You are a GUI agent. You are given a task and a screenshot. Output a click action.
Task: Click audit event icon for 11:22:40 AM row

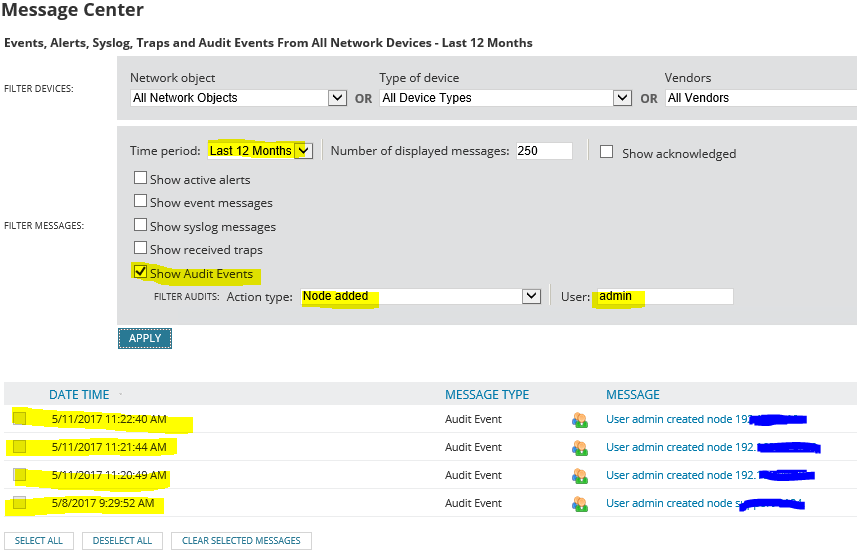[x=578, y=420]
